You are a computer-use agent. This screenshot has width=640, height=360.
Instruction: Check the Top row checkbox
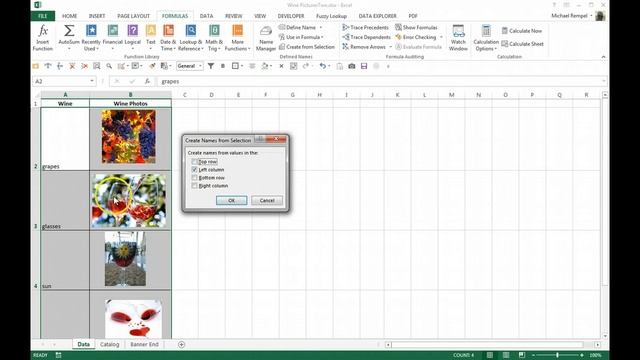(194, 162)
